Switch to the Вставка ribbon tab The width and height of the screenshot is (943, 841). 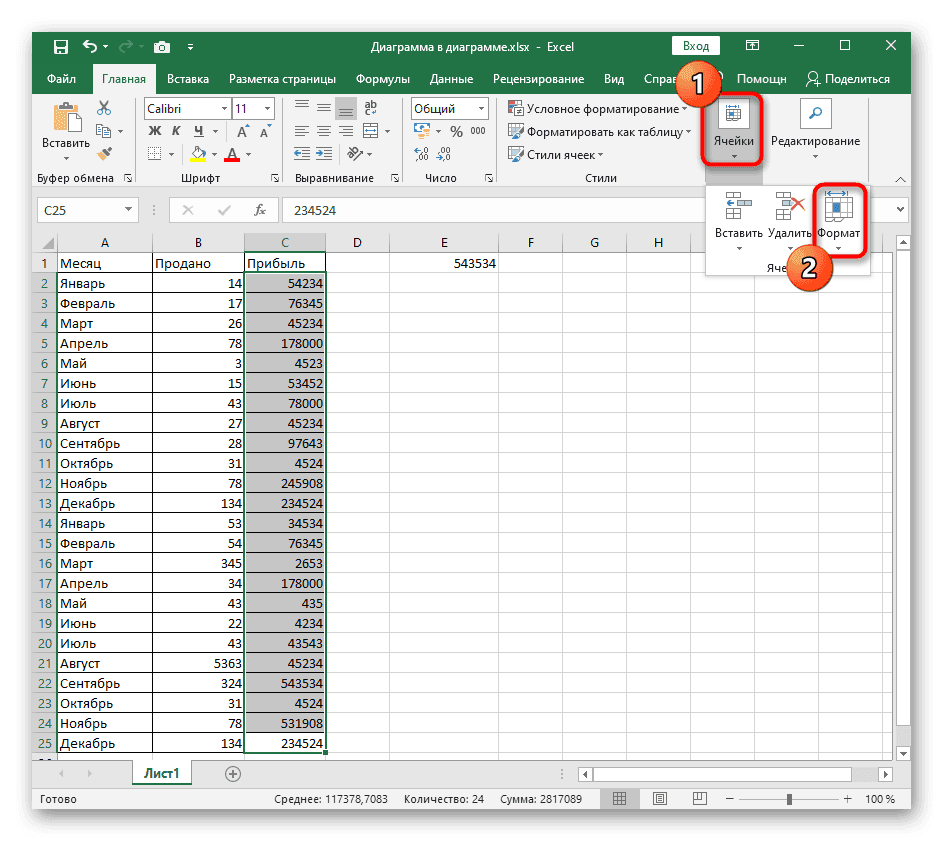click(188, 79)
